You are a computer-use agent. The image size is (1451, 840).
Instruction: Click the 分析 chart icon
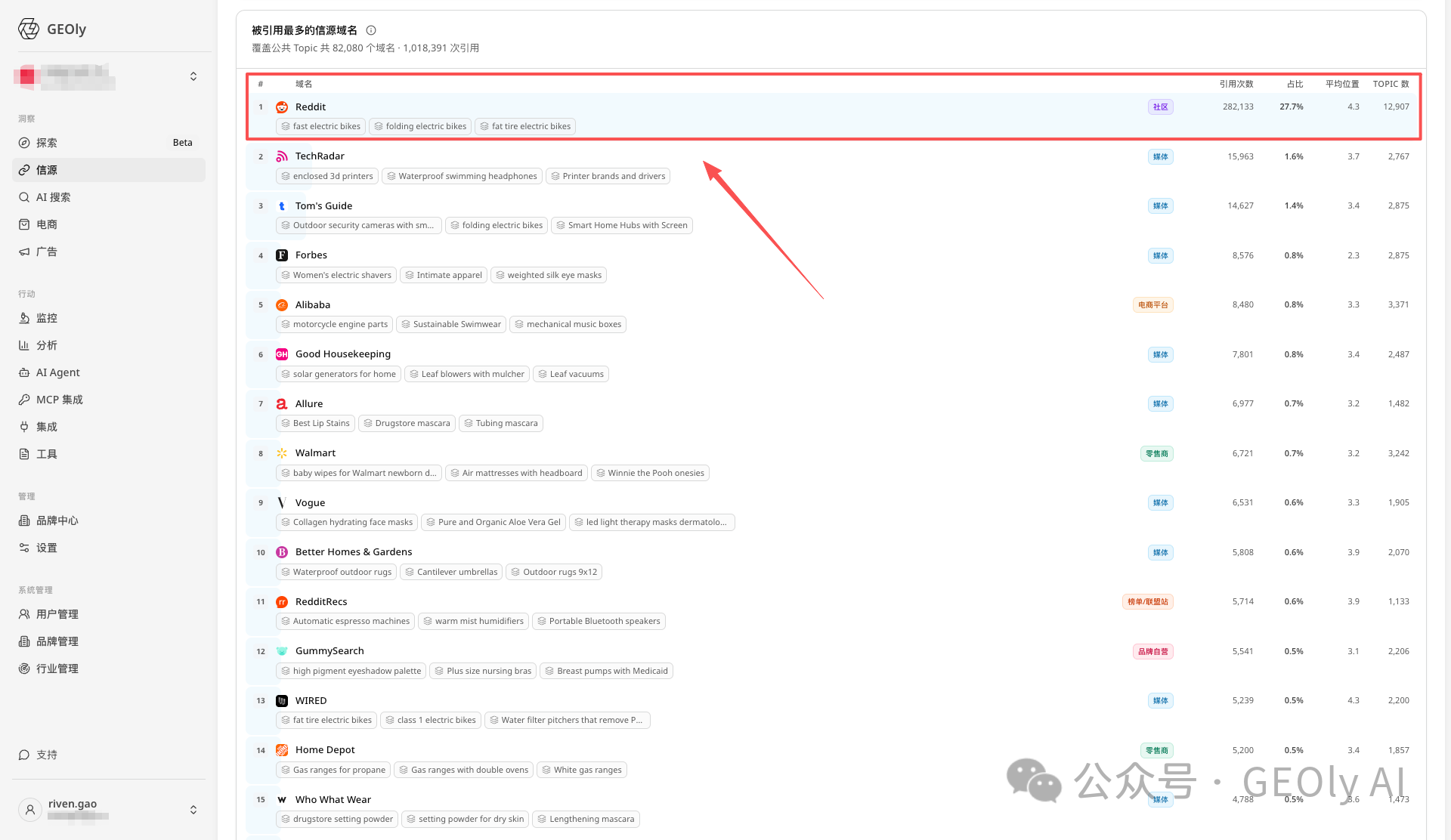pyautogui.click(x=24, y=345)
